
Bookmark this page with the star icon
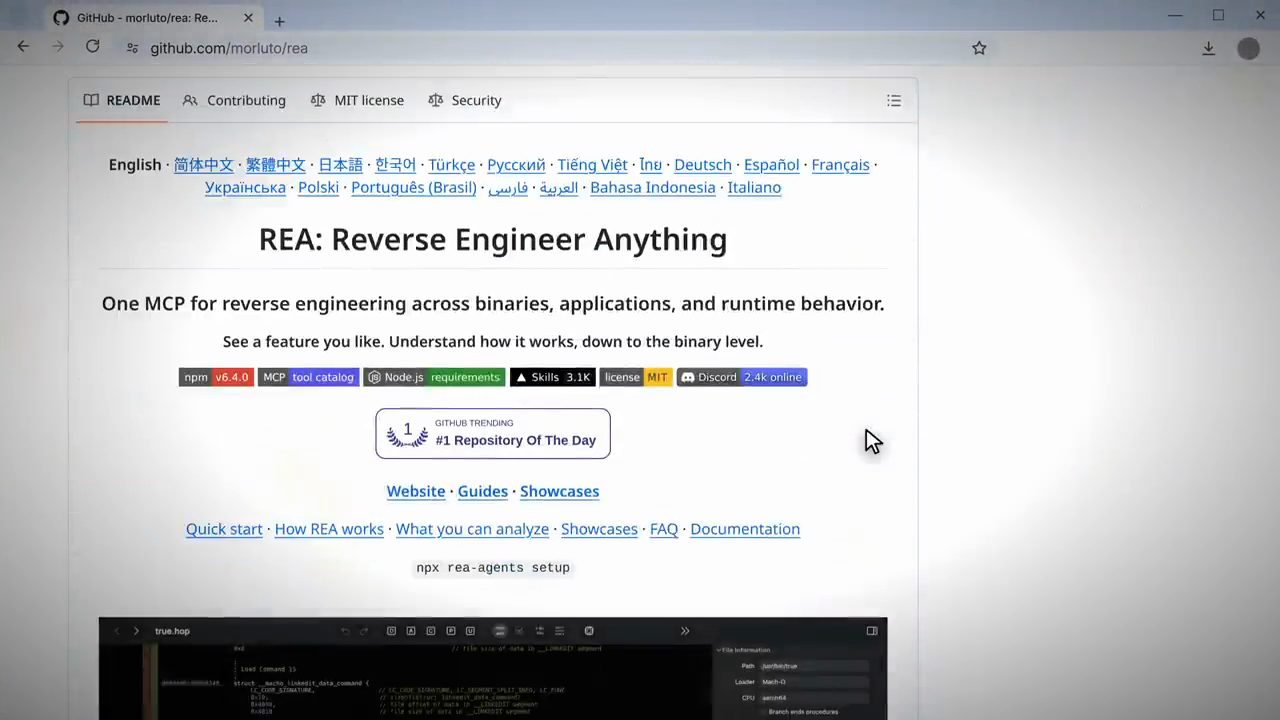point(979,48)
